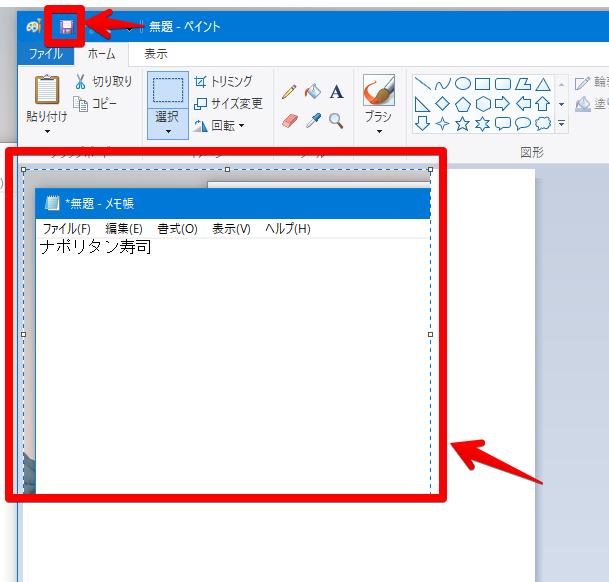The image size is (609, 582).
Task: Select the oval shape
Action: pos(463,84)
